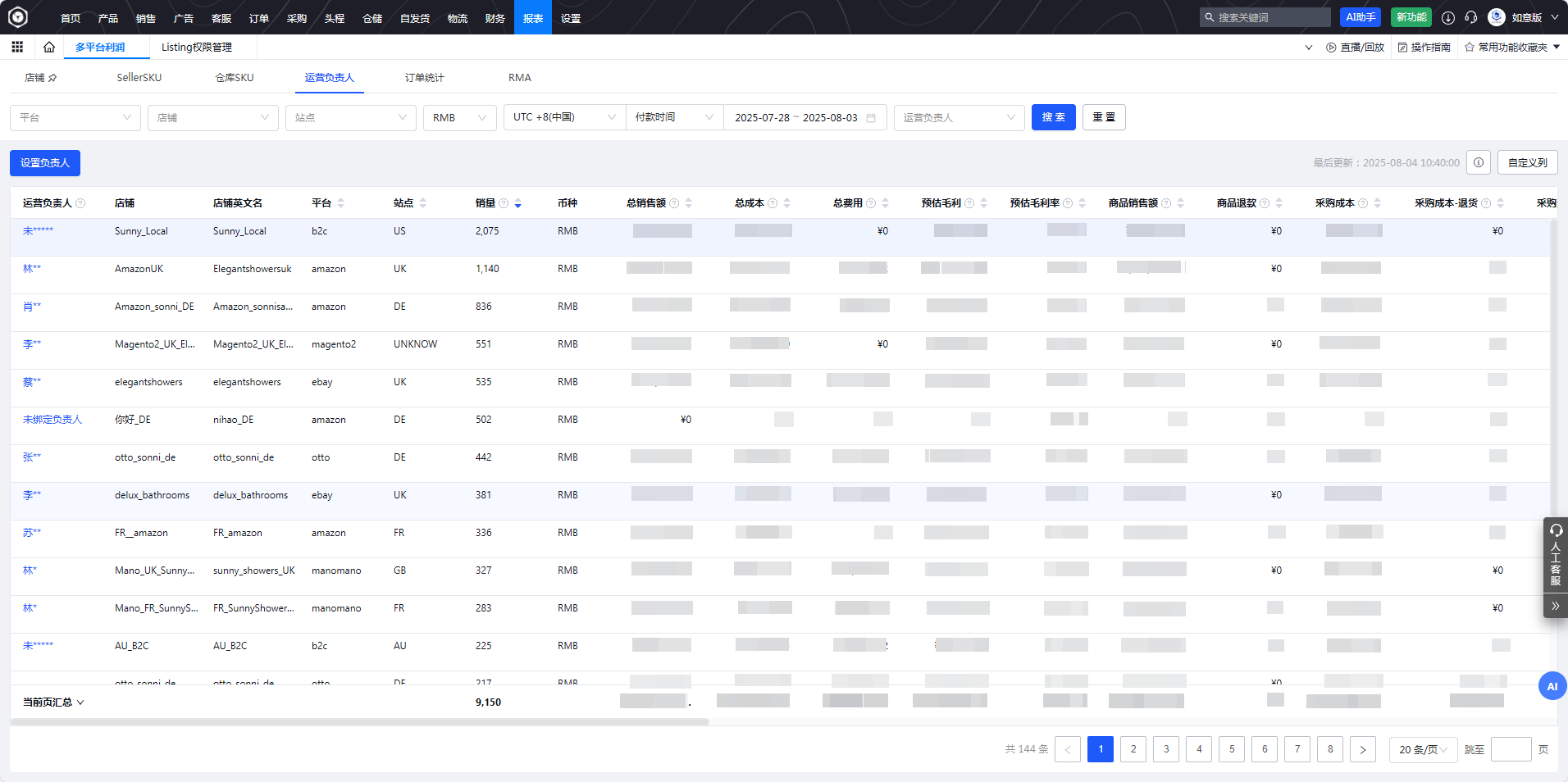Click the horizontal table scrollbar
The height and width of the screenshot is (782, 1568).
(x=359, y=722)
